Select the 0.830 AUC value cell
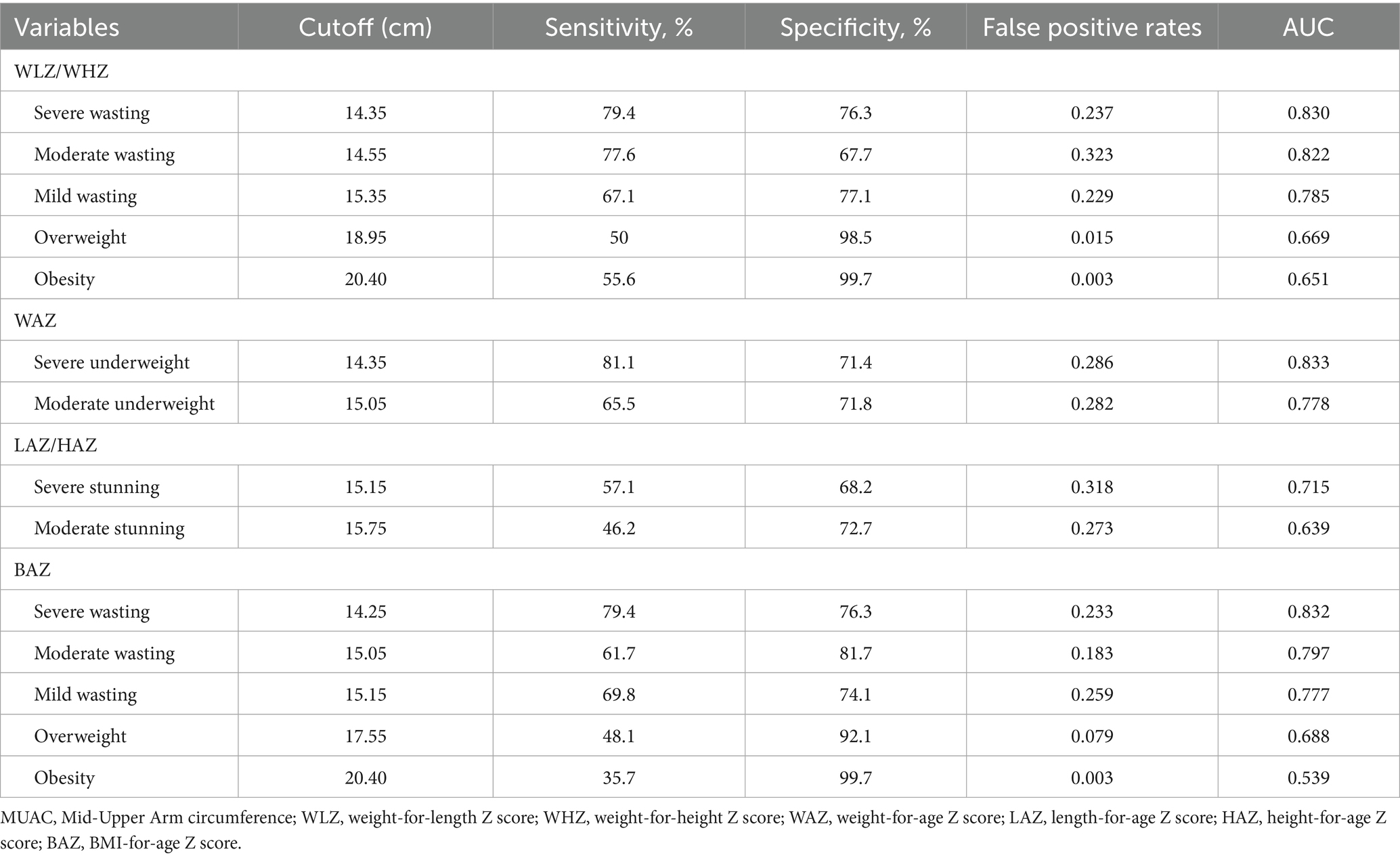 click(1308, 112)
